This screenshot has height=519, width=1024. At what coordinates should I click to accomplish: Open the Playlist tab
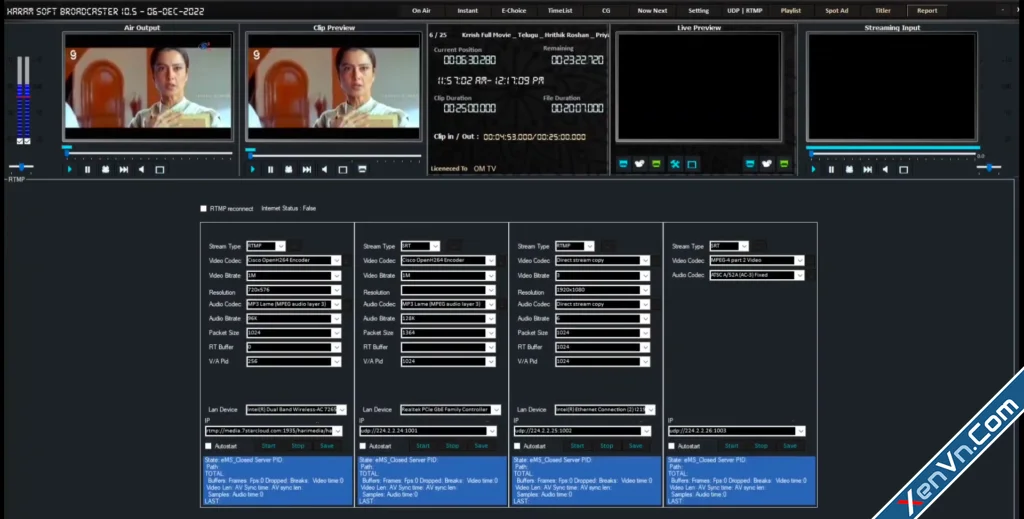click(791, 10)
